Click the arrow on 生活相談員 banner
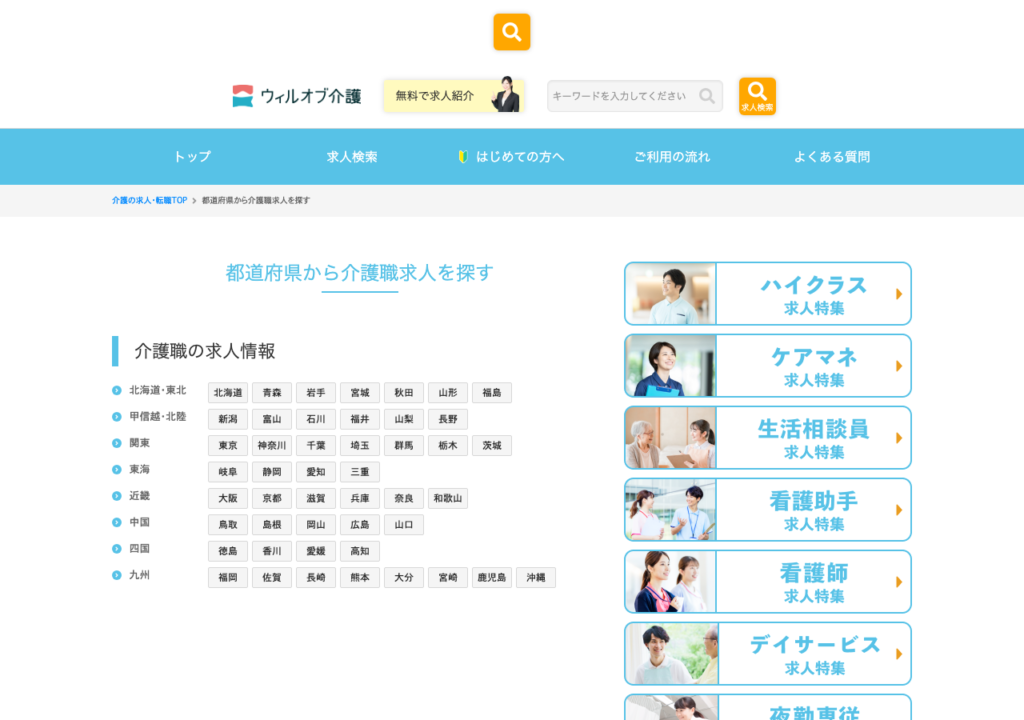Image resolution: width=1024 pixels, height=720 pixels. 899,438
